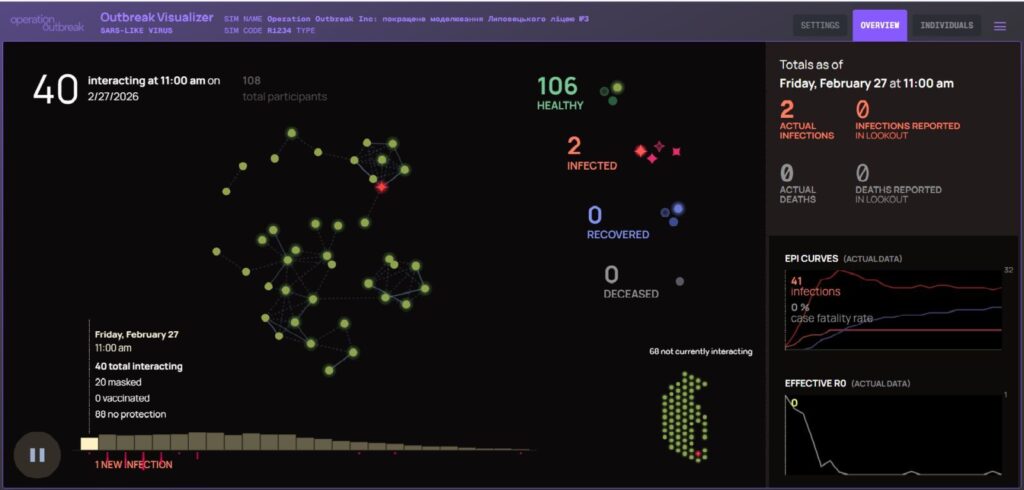Click the red infected diamonds icon
Viewport: 1024px width, 490px height.
pos(657,152)
